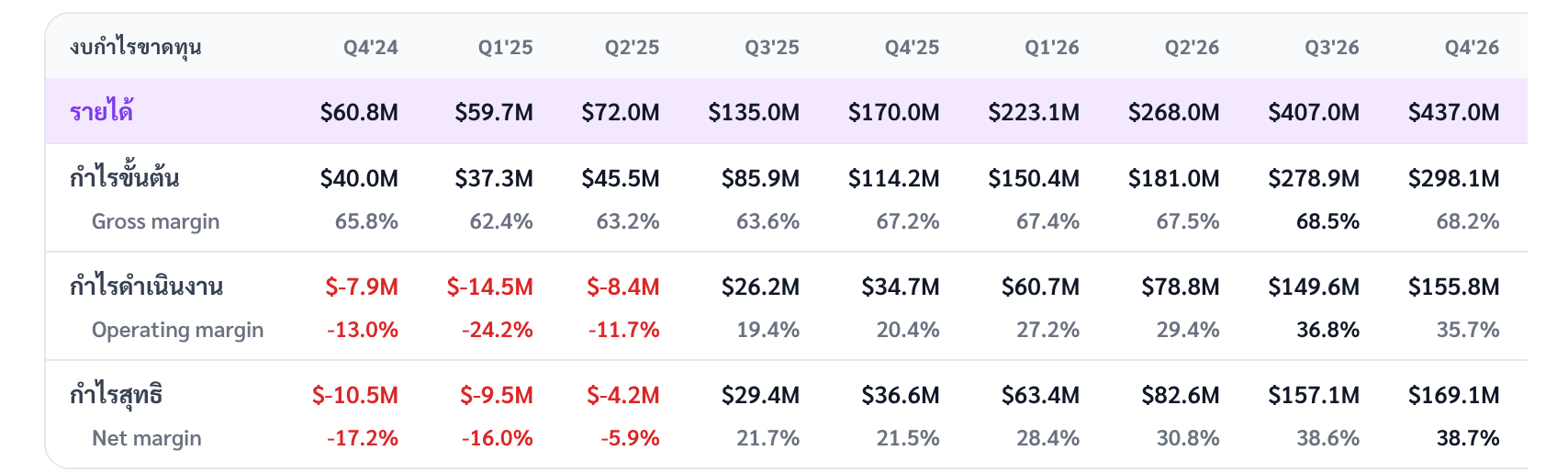Screen dimensions: 1568x473
Task: Click the $223.1M revenue for Q1'26
Action: click(1034, 112)
